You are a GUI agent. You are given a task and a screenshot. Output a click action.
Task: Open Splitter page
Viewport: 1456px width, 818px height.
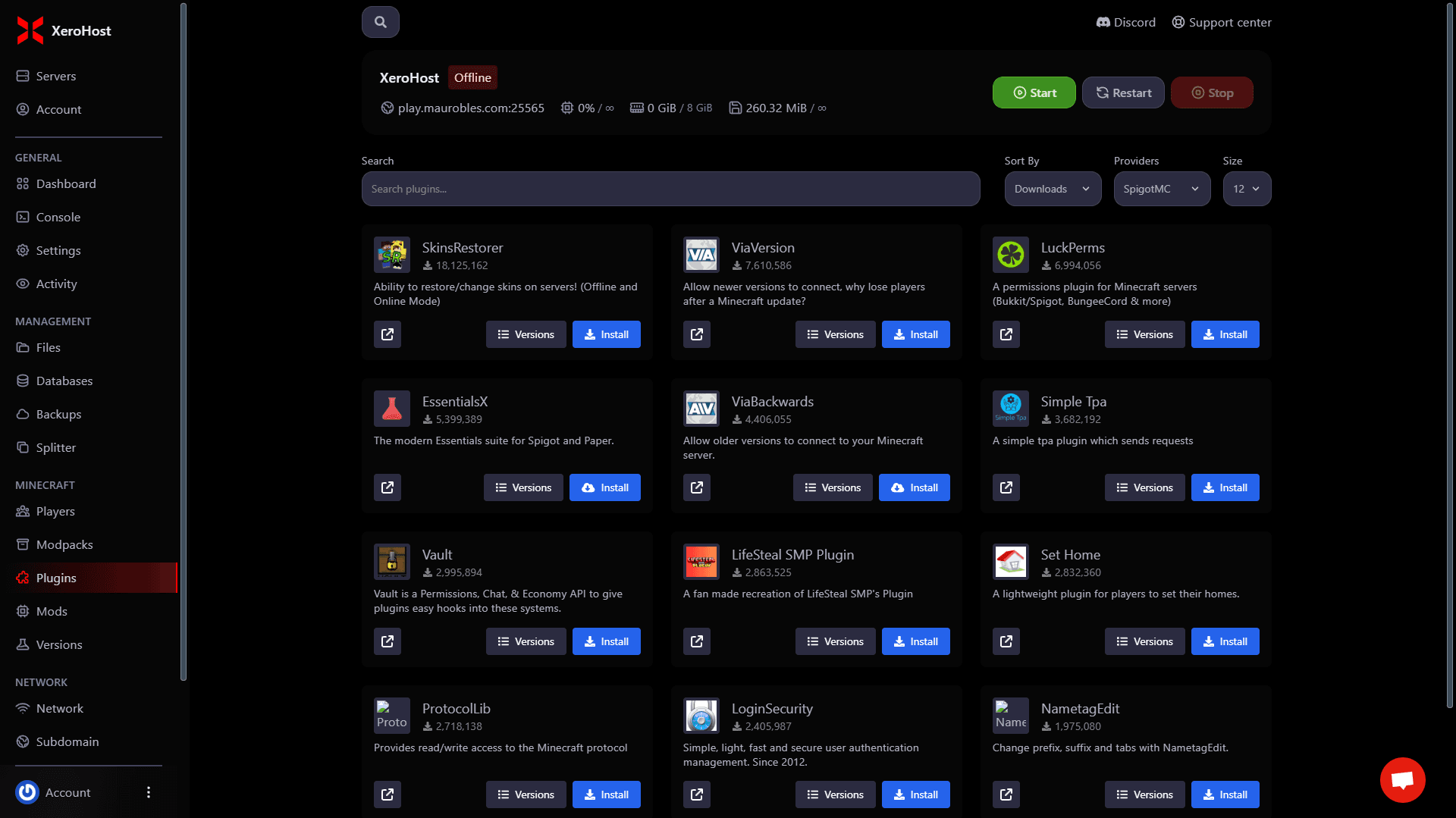click(x=89, y=447)
